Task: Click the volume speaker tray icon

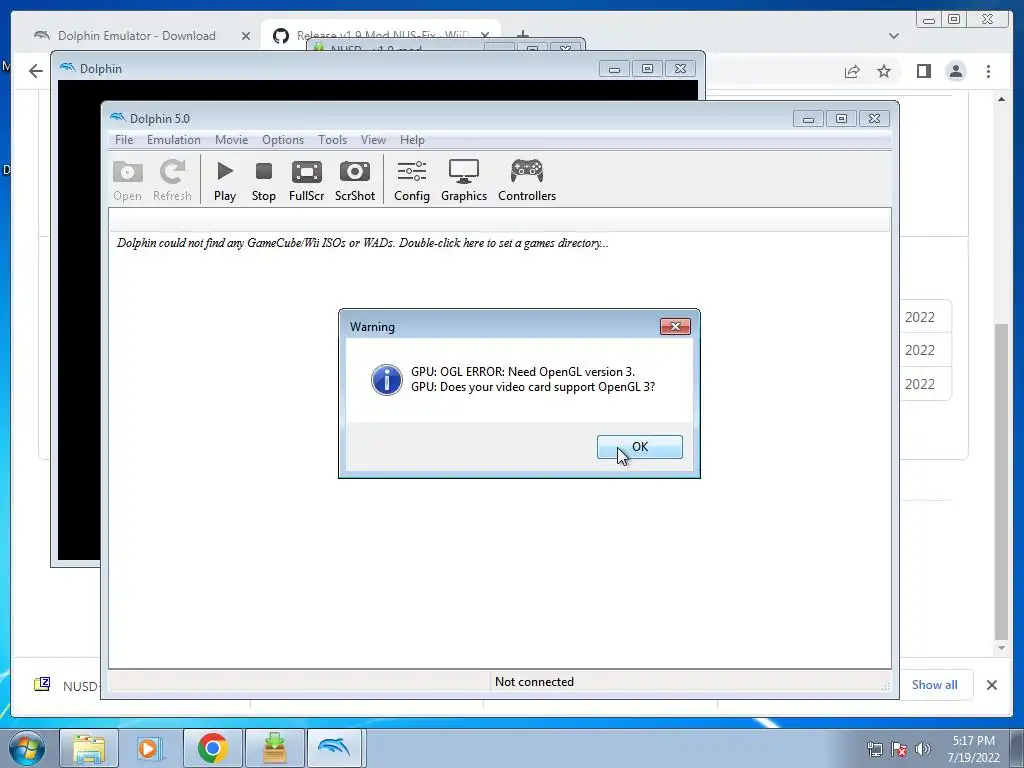Action: pyautogui.click(x=922, y=749)
